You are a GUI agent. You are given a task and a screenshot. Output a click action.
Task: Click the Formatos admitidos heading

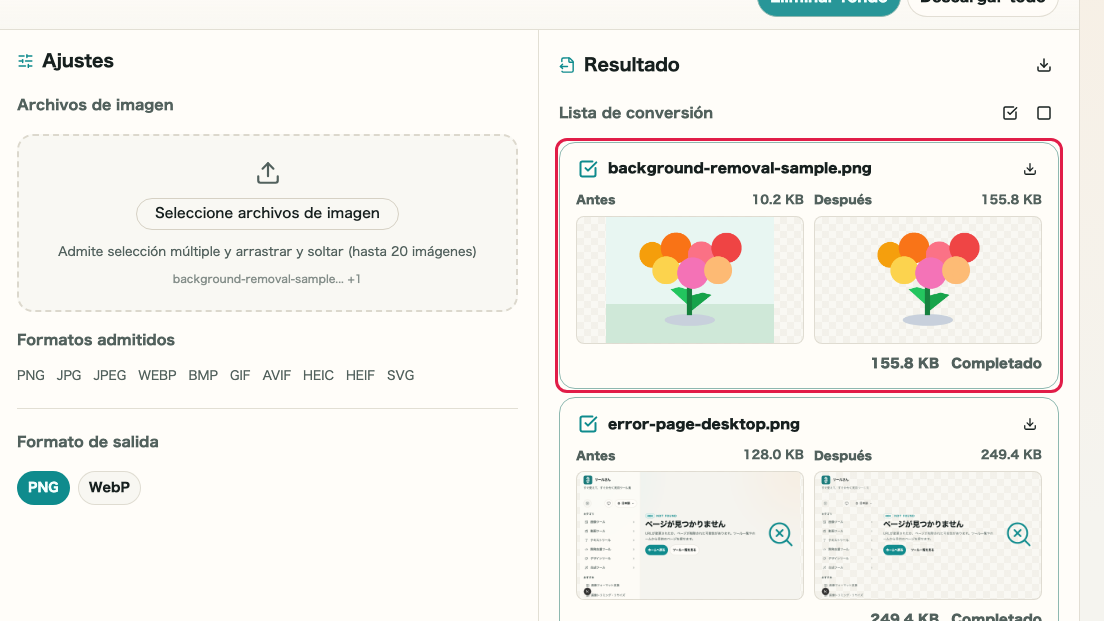(96, 339)
